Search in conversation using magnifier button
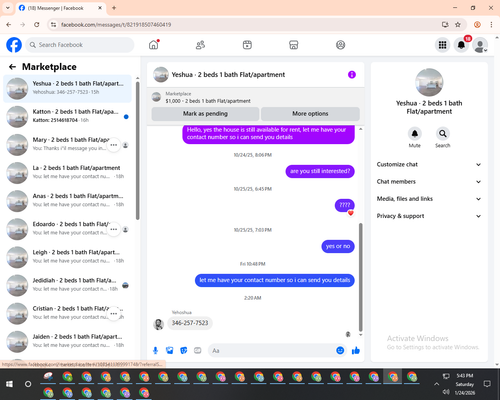500x400 pixels. tap(443, 134)
